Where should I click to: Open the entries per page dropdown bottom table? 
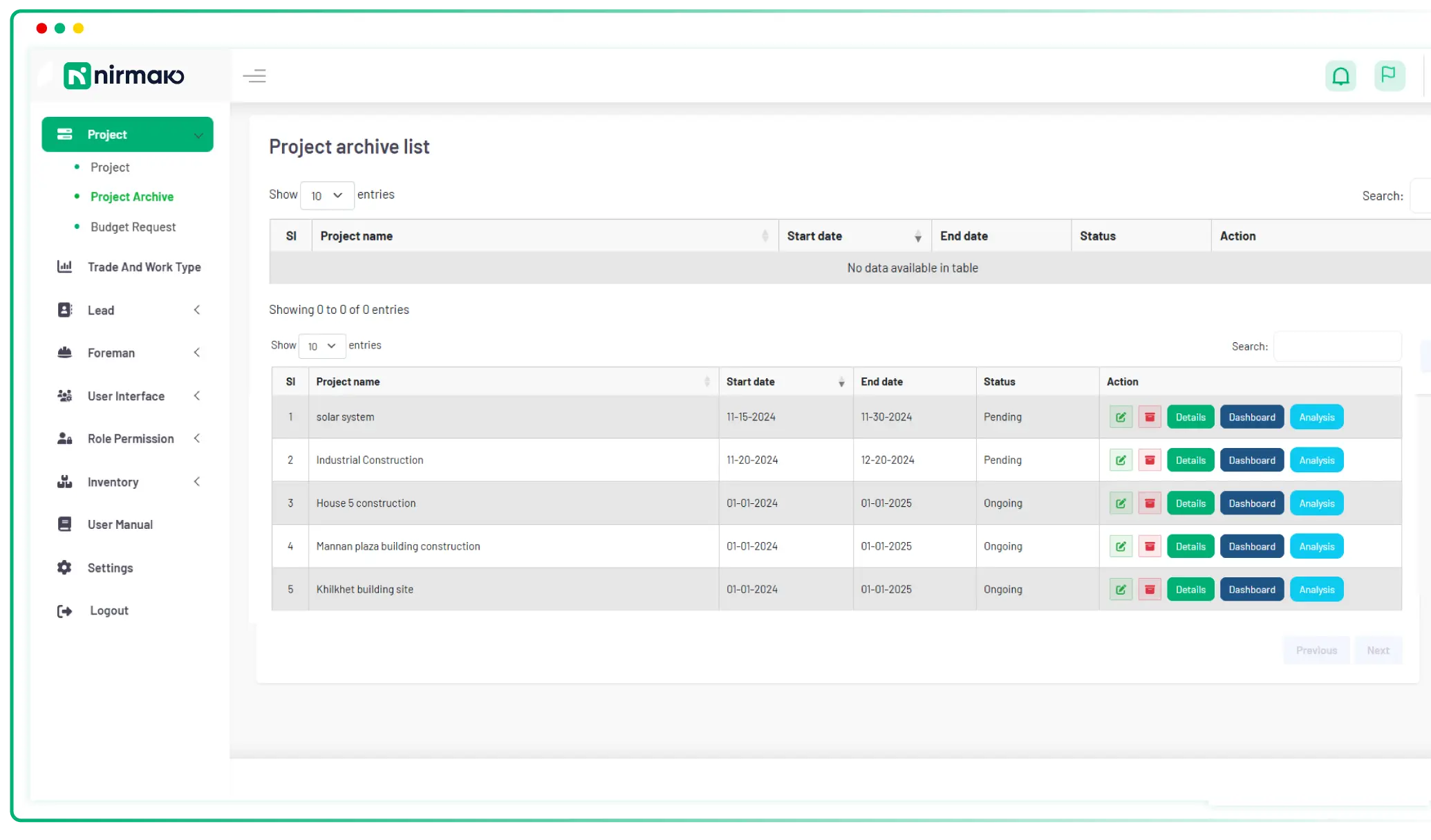(x=320, y=345)
